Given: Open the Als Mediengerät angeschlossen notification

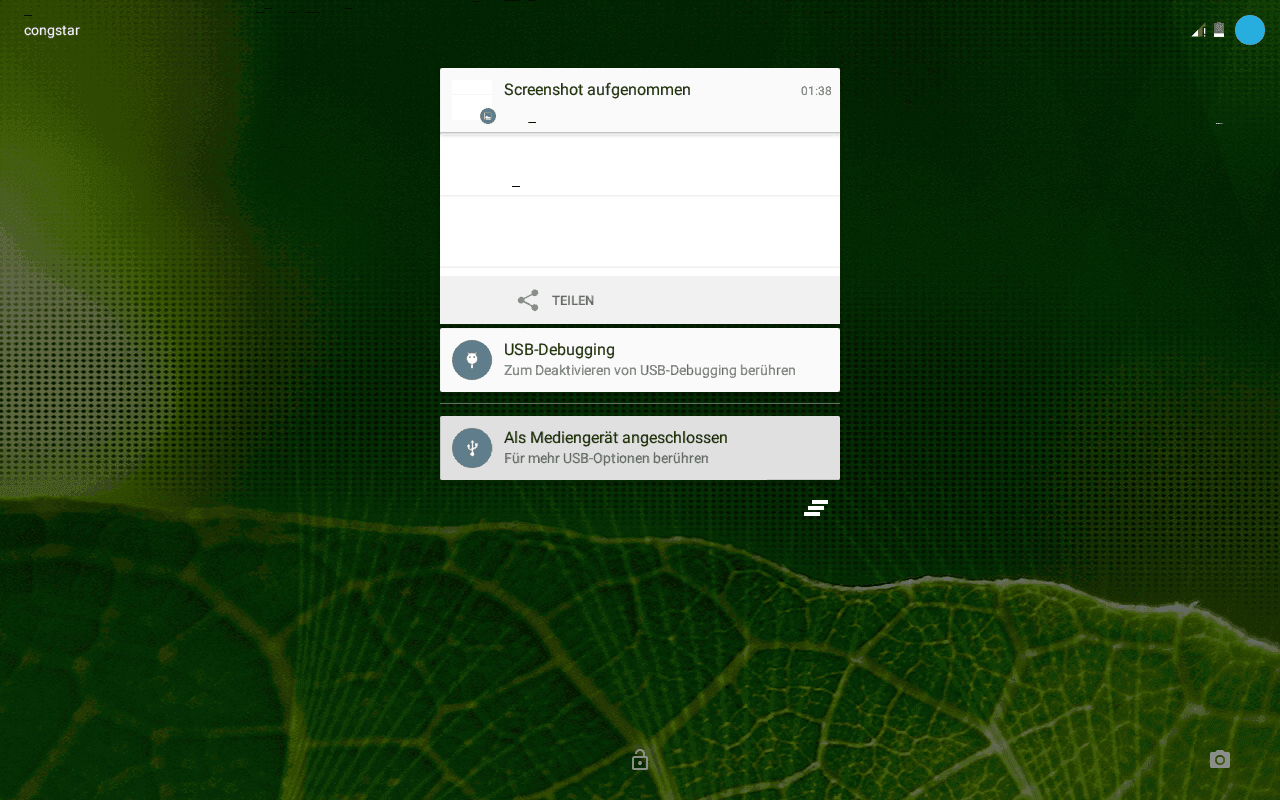Looking at the screenshot, I should click(x=640, y=448).
